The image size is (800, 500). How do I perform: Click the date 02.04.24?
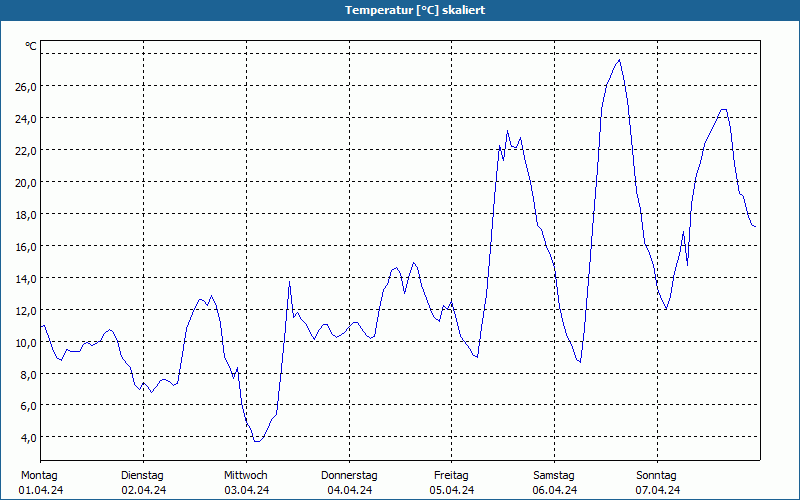coord(144,490)
